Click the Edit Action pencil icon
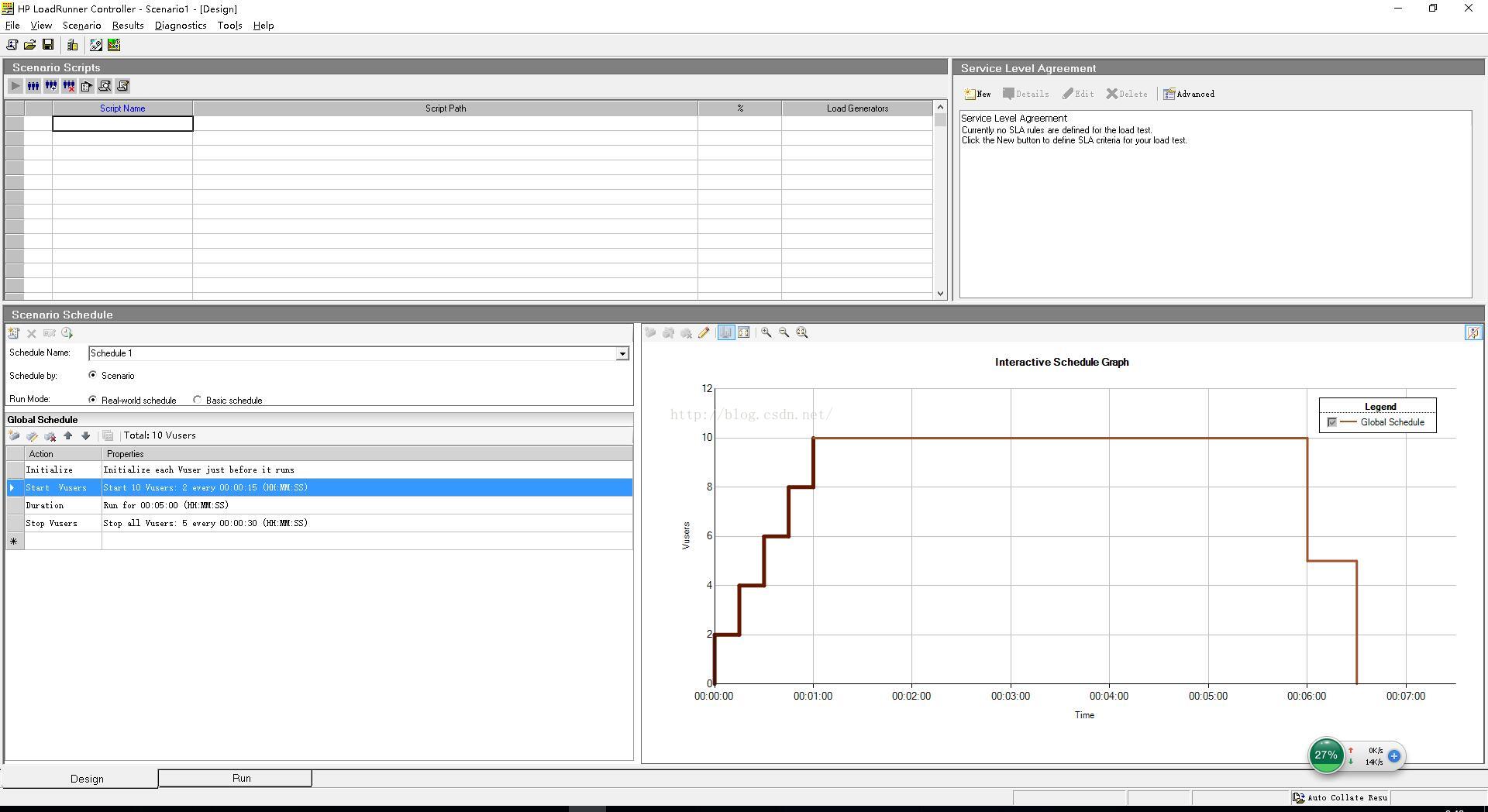Viewport: 1488px width, 812px height. pyautogui.click(x=32, y=436)
